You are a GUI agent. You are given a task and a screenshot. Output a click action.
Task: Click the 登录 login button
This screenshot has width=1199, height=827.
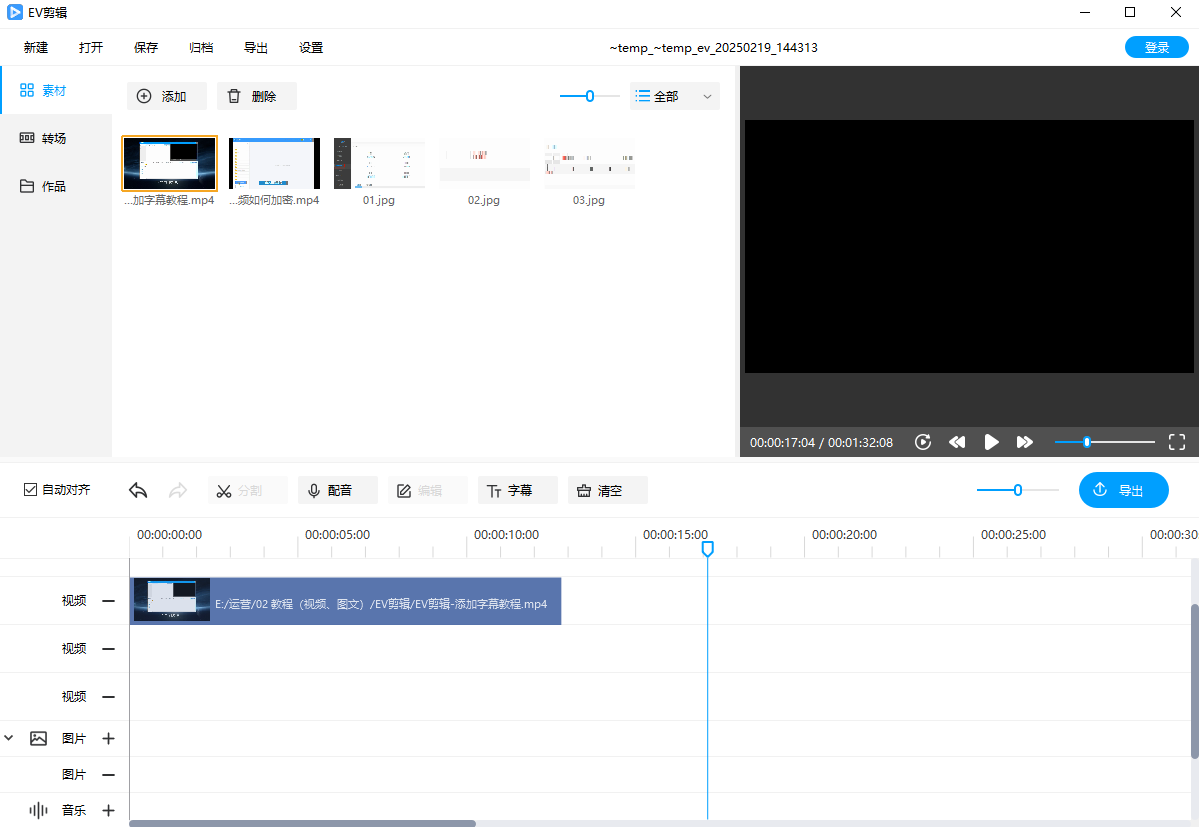tap(1157, 47)
